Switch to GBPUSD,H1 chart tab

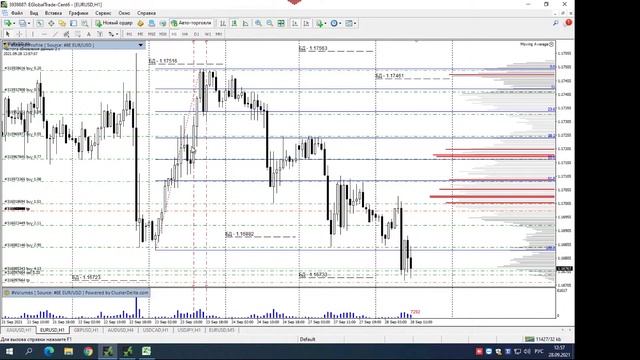click(x=86, y=330)
